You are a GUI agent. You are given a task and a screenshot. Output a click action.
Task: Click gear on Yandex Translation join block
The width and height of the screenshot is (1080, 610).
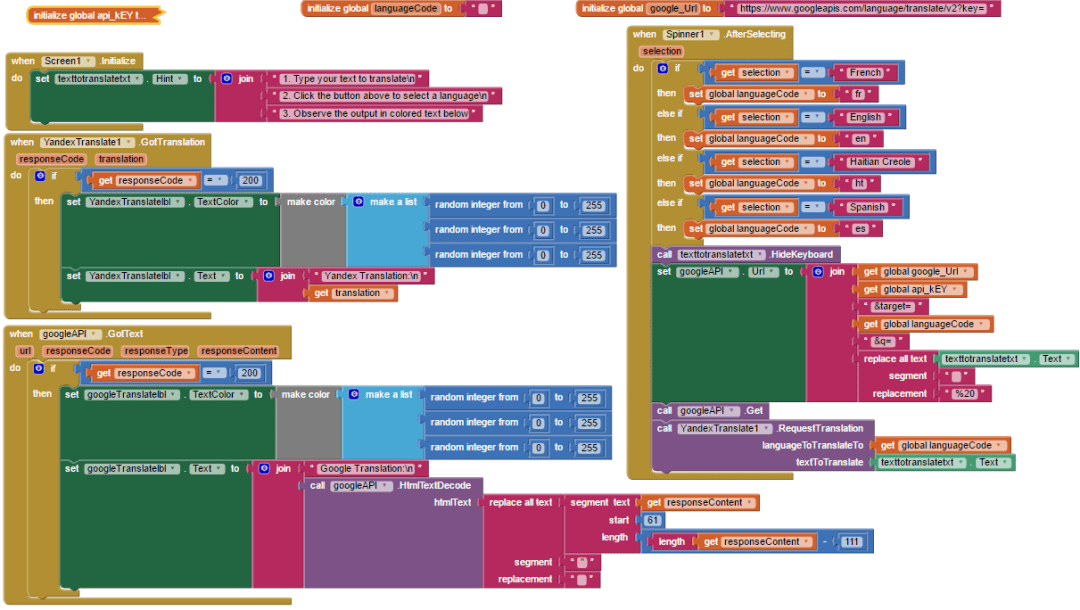pyautogui.click(x=267, y=276)
